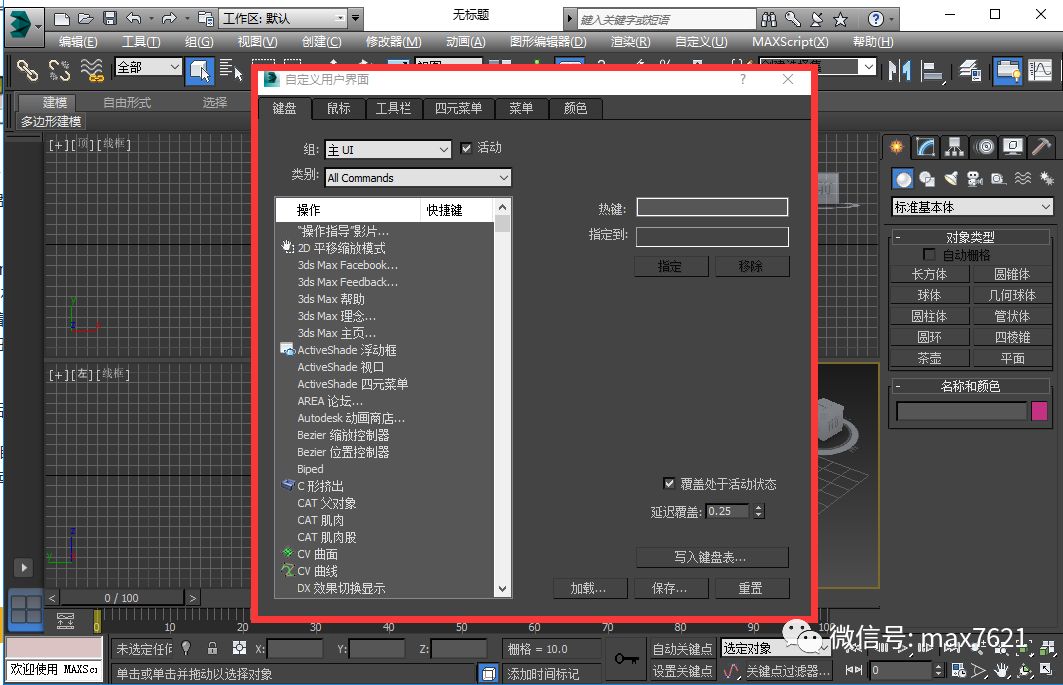Collapse the 对象类型 rollout

tap(969, 237)
